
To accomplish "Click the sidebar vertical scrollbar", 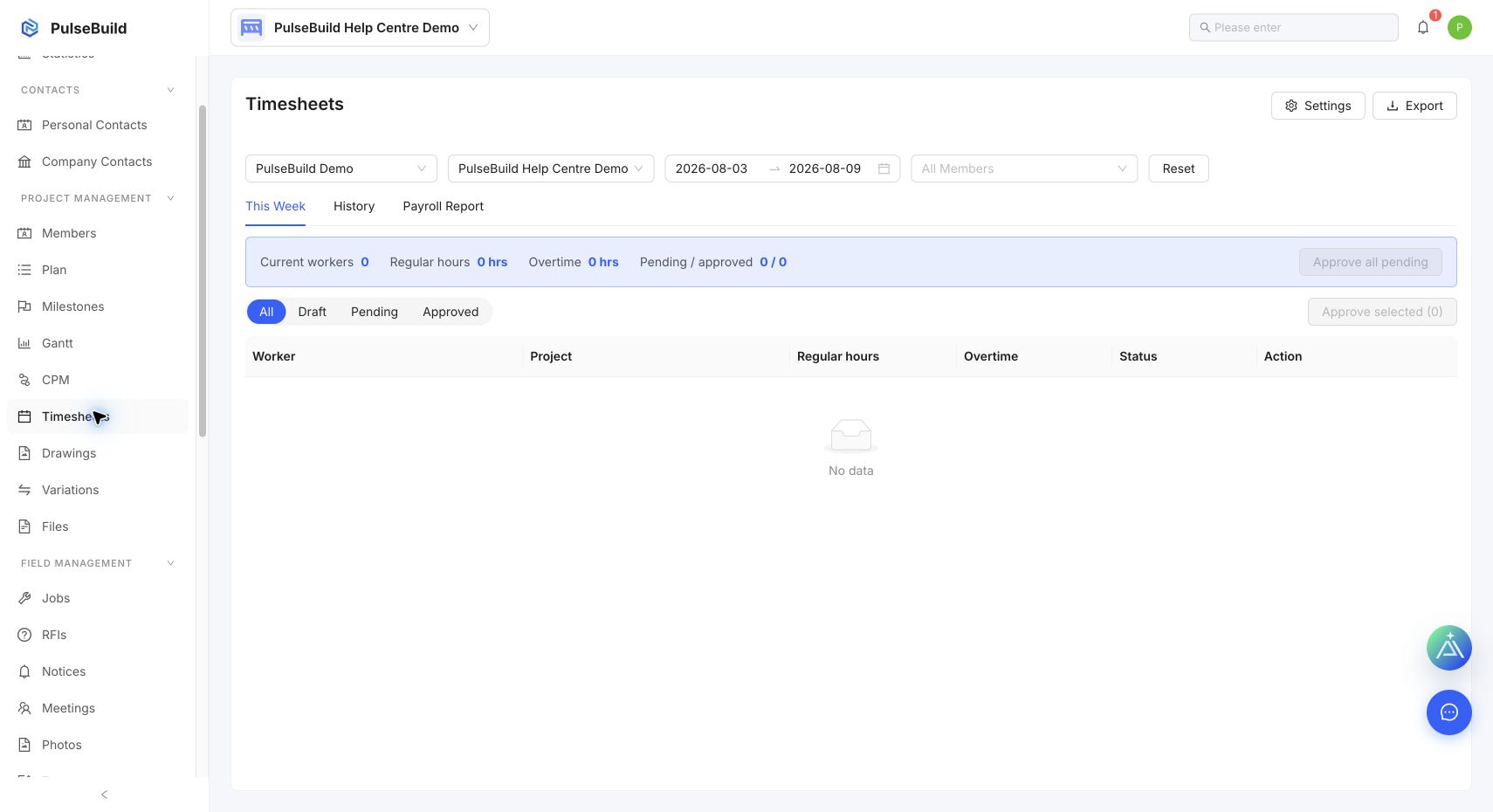I will (x=203, y=271).
